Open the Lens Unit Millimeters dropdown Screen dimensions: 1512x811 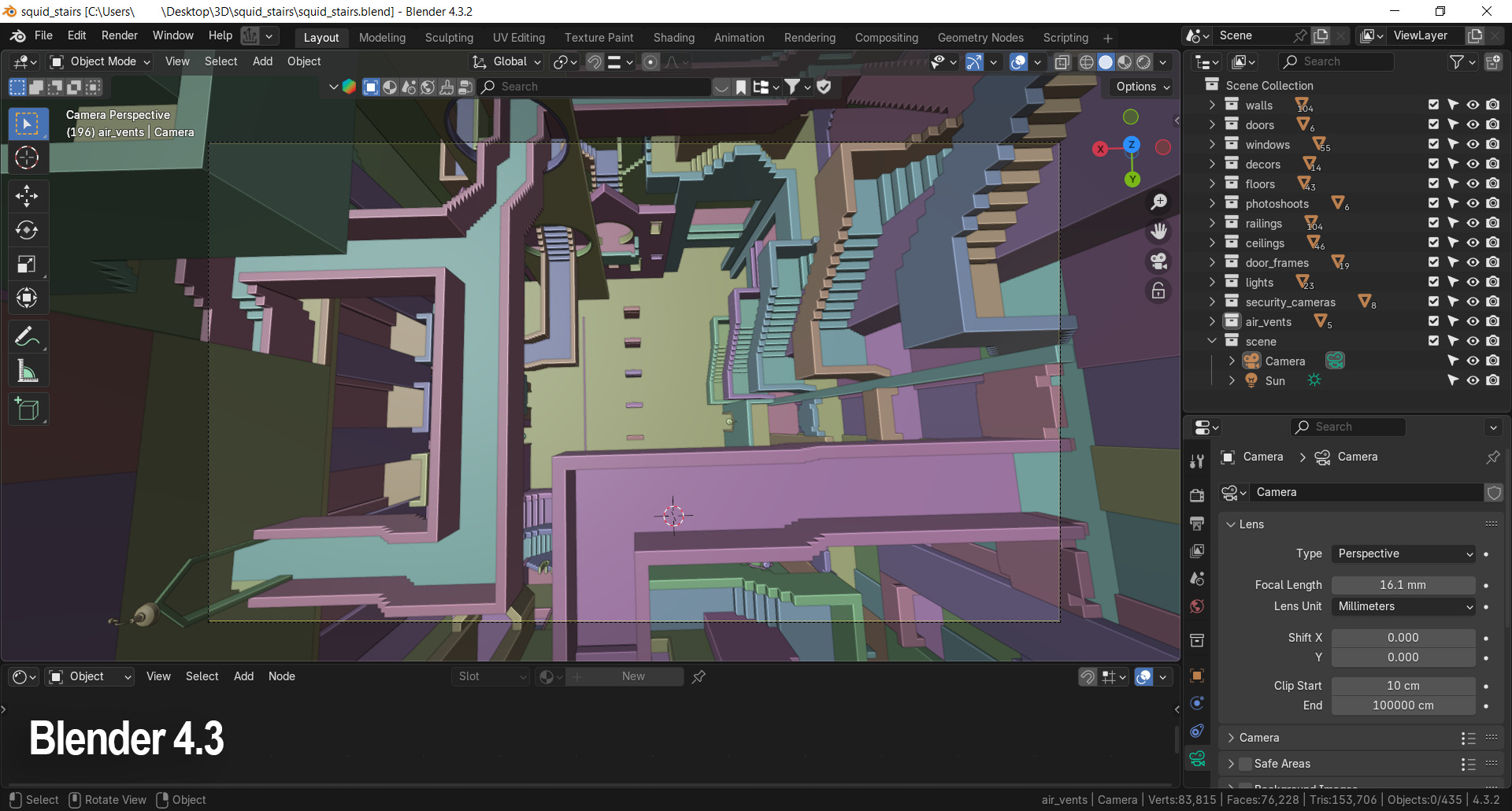(1403, 606)
